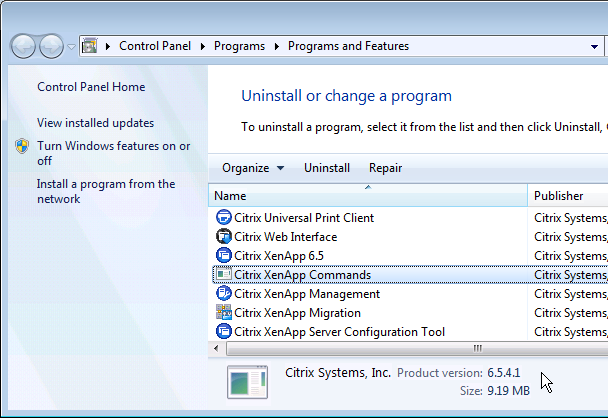Image resolution: width=608 pixels, height=418 pixels.
Task: Open the address bar history dropdown
Action: tap(594, 47)
